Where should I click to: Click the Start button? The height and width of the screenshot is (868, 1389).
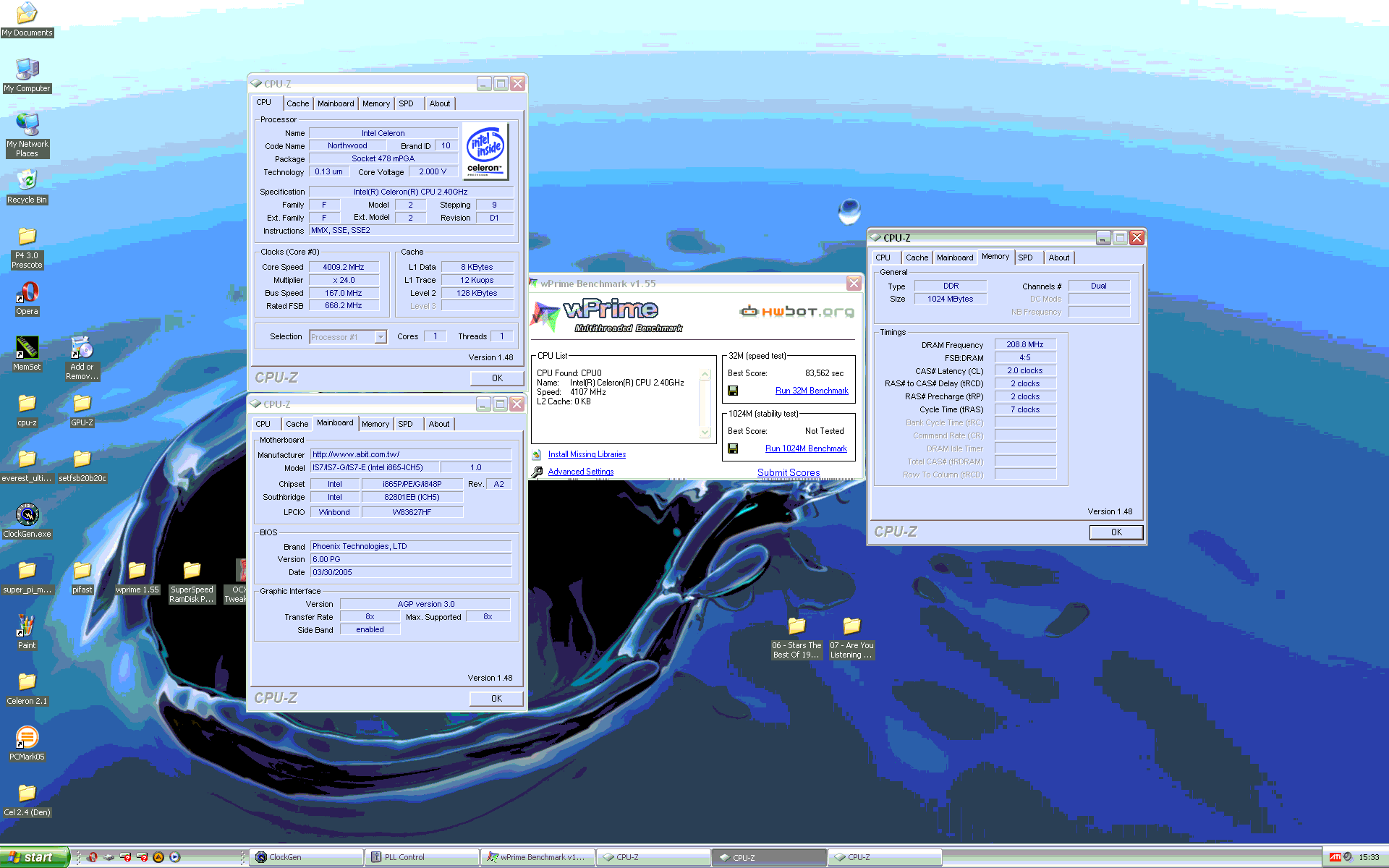pyautogui.click(x=34, y=857)
